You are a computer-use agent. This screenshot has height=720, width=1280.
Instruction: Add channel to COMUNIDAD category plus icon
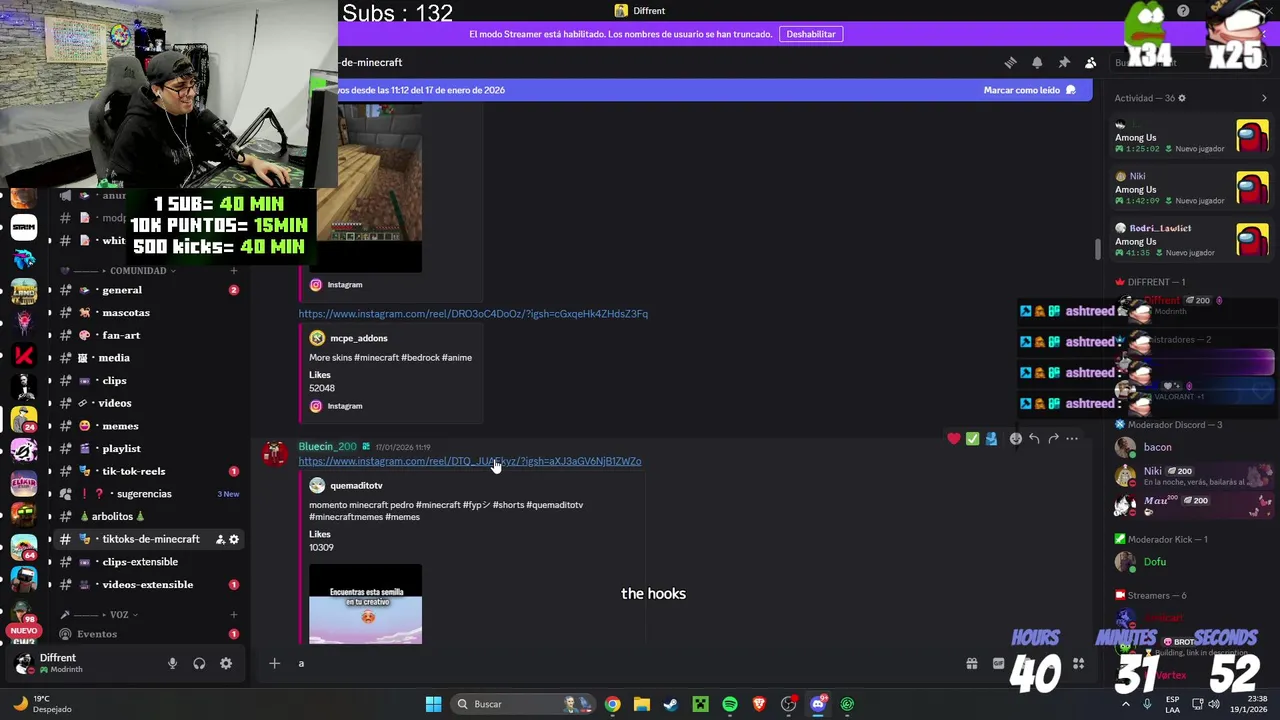coord(234,271)
